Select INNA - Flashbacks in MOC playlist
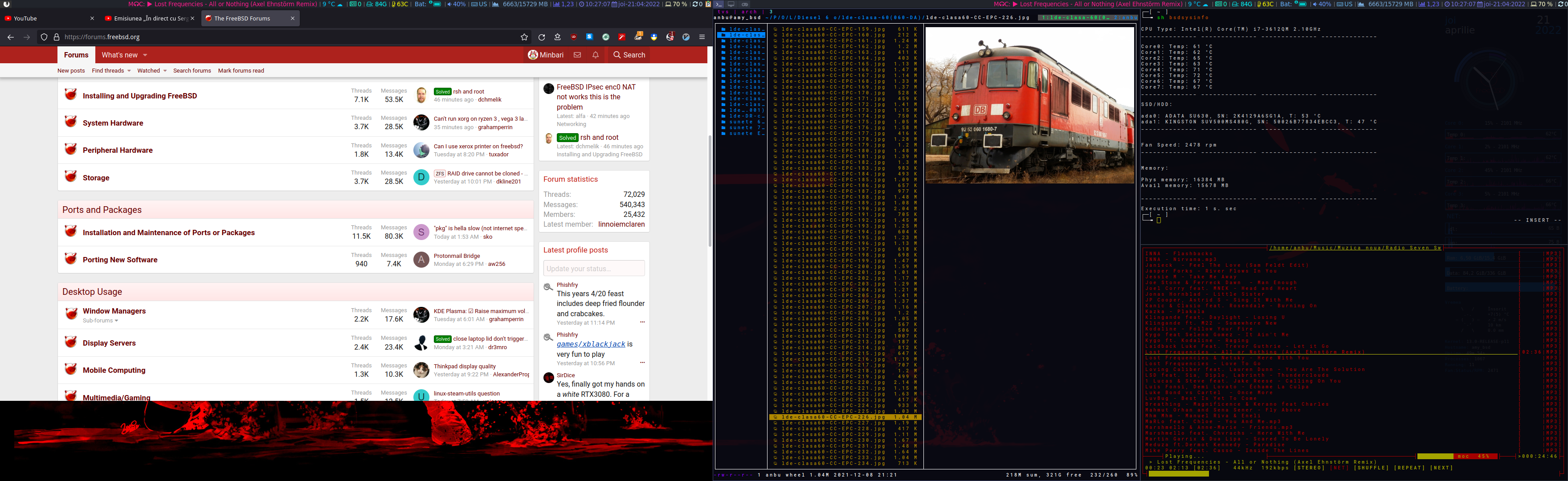The width and height of the screenshot is (1568, 481). pyautogui.click(x=1178, y=253)
